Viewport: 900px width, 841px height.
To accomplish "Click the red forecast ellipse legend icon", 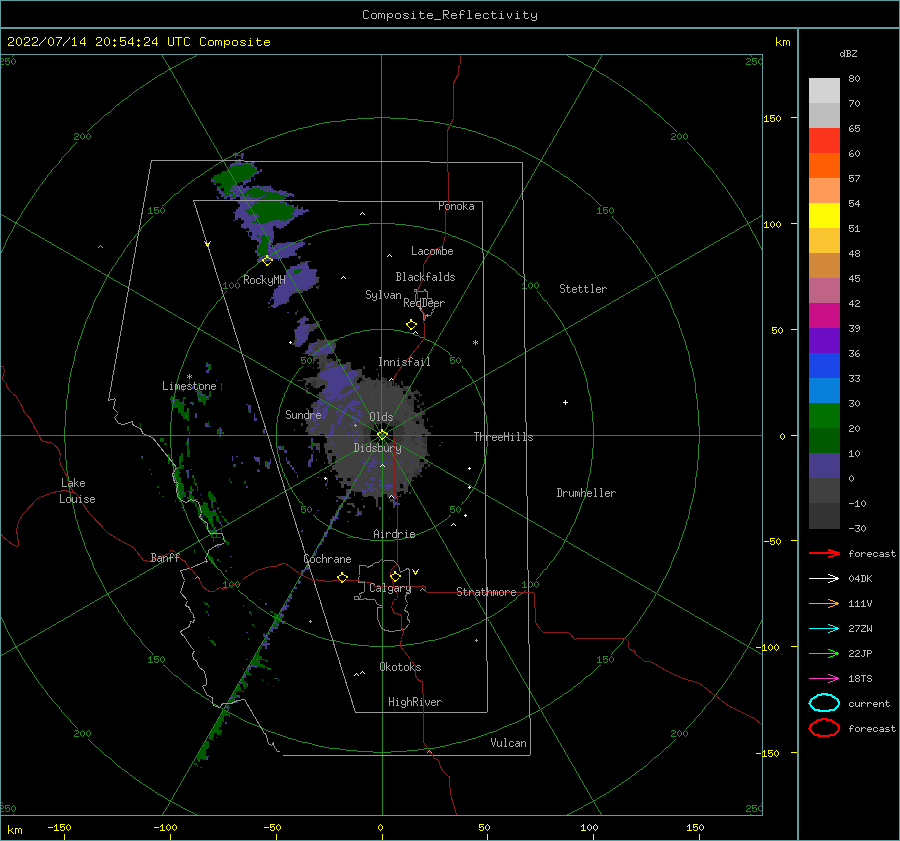I will (x=824, y=728).
